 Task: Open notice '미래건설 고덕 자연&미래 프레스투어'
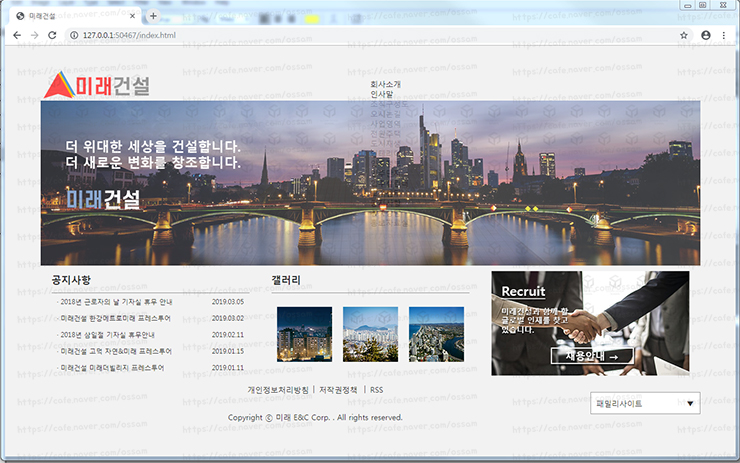[116, 351]
